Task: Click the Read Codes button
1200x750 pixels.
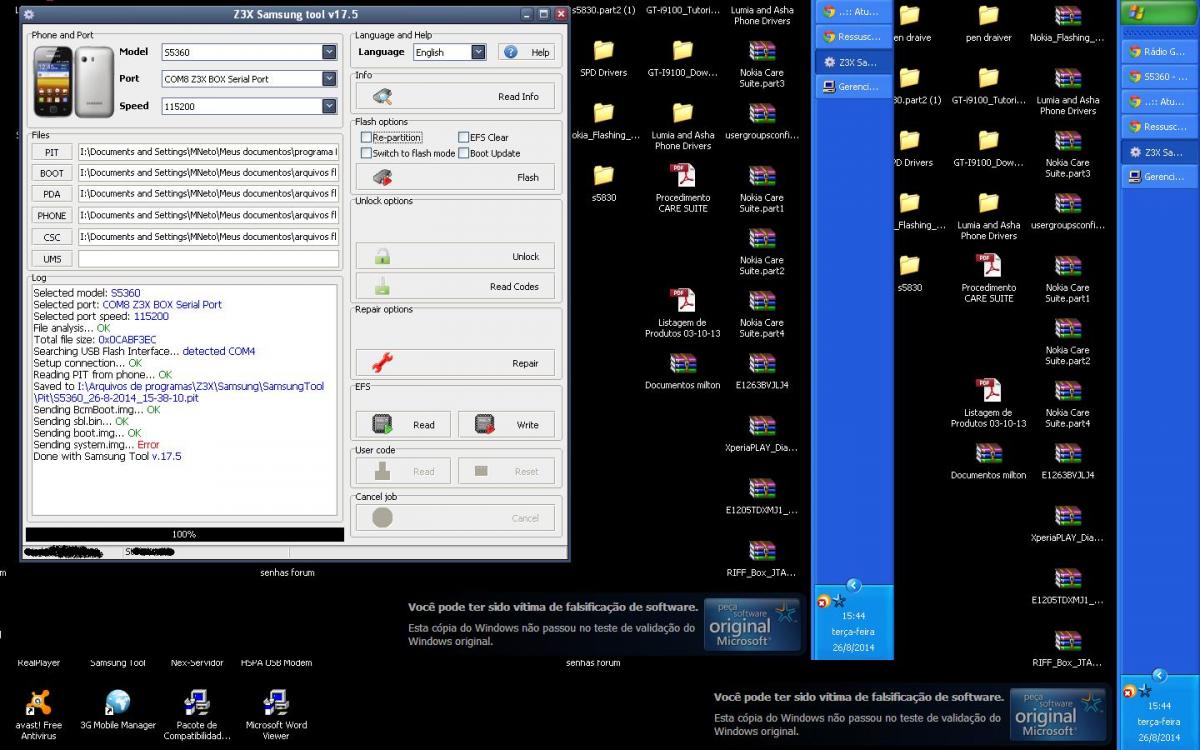Action: coord(454,287)
